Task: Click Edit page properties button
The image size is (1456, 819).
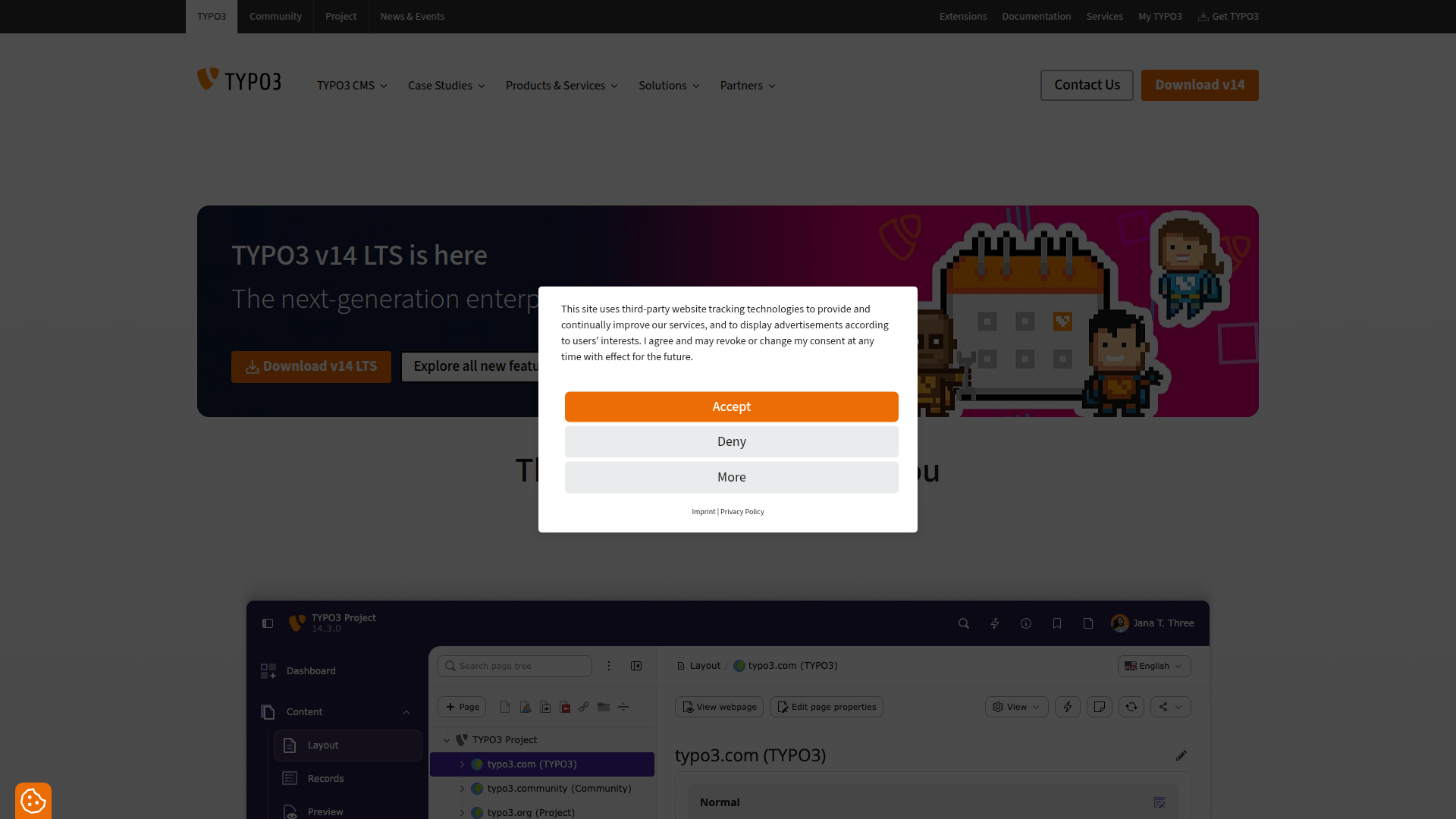Action: pos(827,707)
